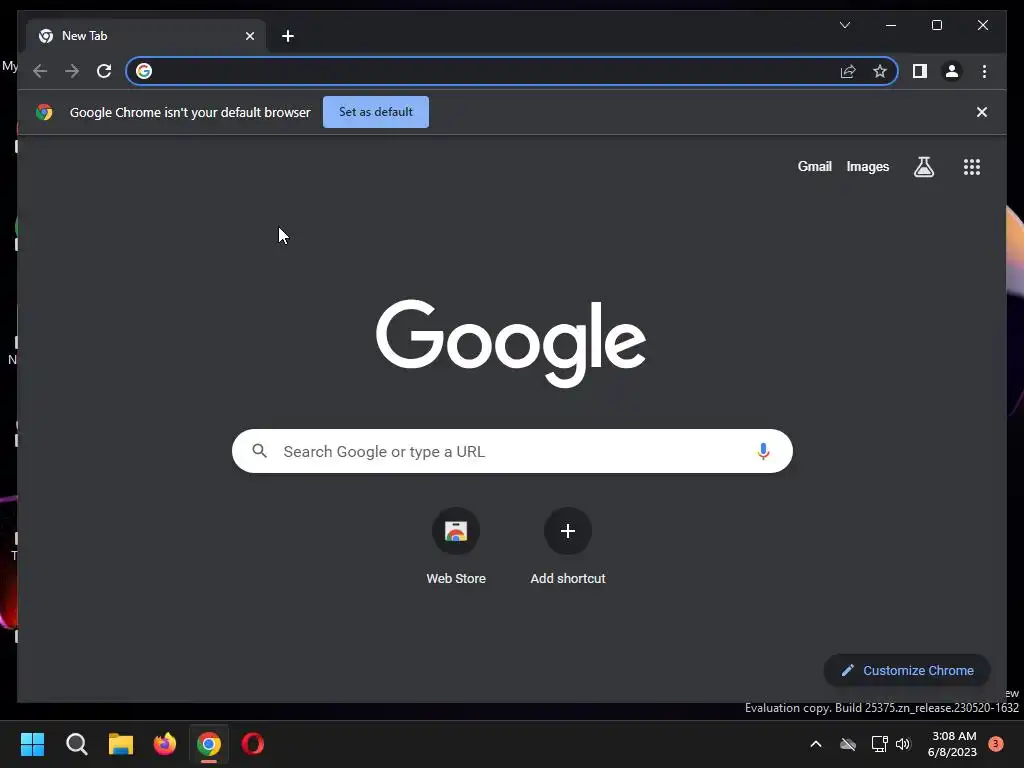Open a new tab with plus
The height and width of the screenshot is (768, 1024).
click(288, 36)
